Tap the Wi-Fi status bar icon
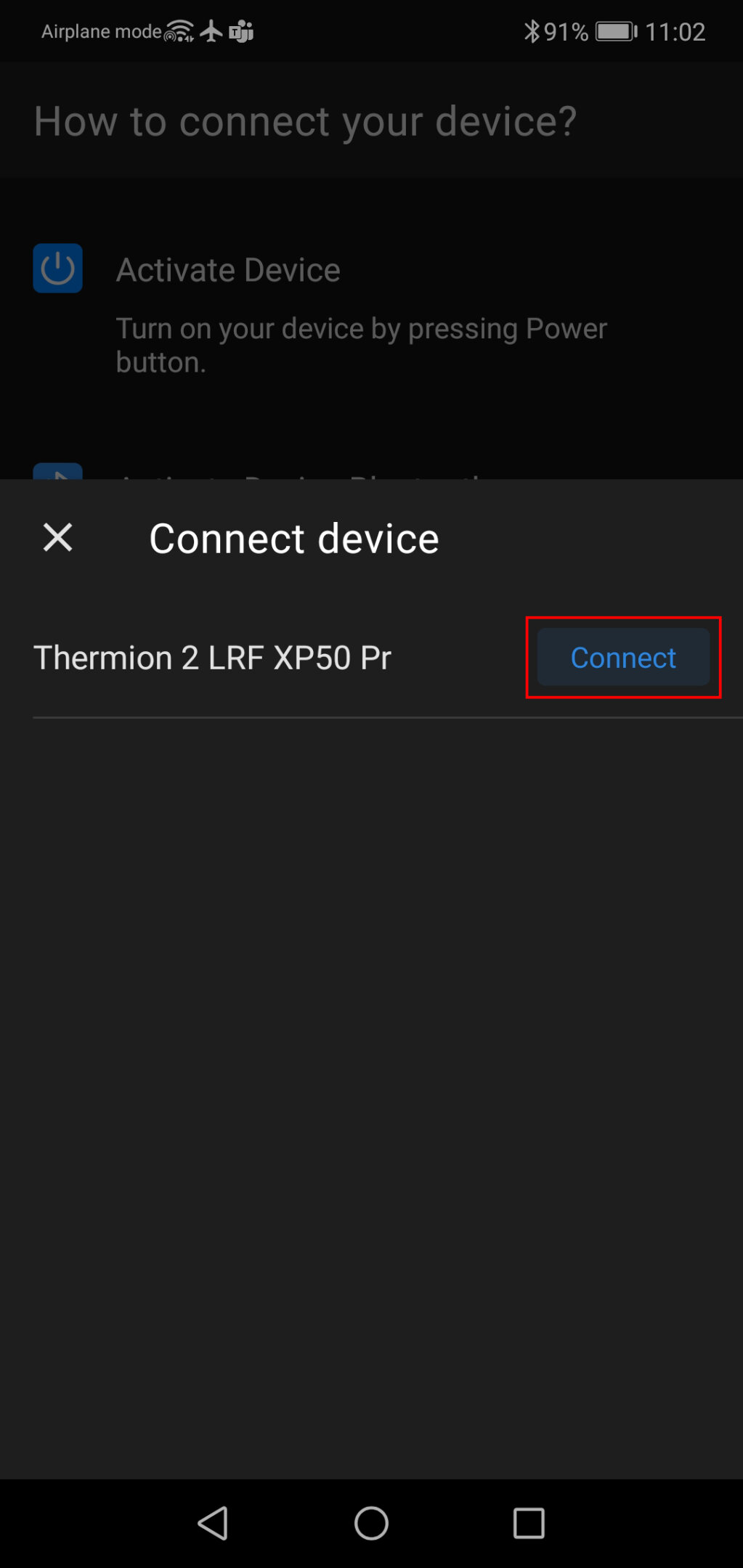The height and width of the screenshot is (1568, 743). click(179, 31)
